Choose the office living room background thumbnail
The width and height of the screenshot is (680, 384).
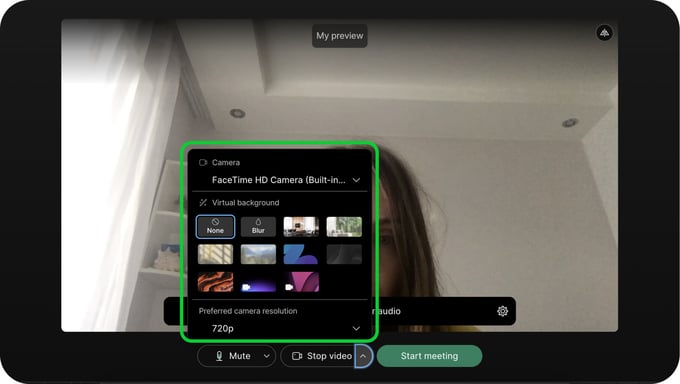click(301, 226)
